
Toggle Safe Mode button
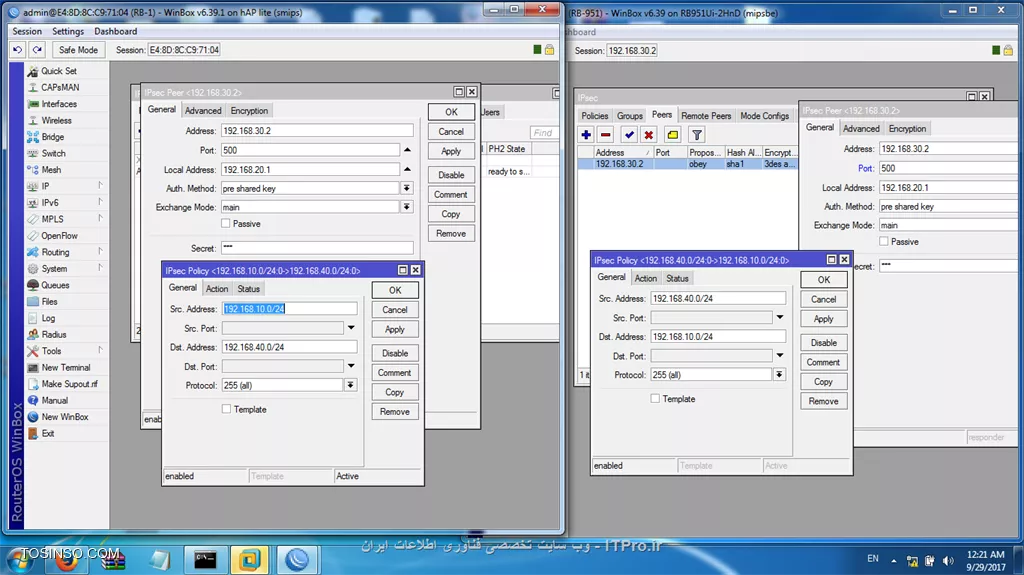(78, 50)
